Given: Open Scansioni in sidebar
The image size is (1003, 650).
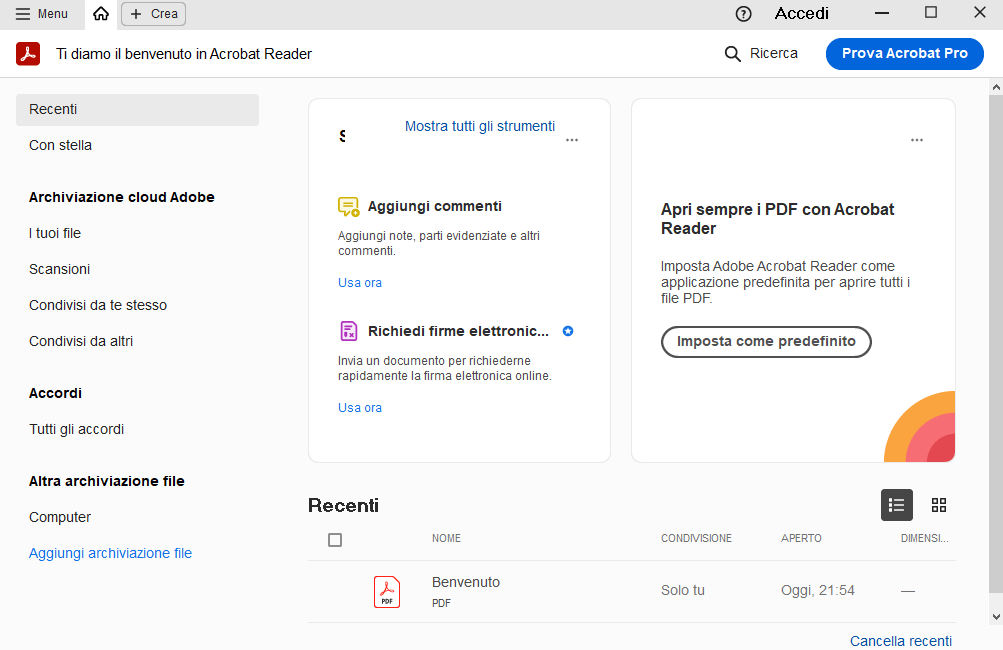Looking at the screenshot, I should [x=59, y=269].
